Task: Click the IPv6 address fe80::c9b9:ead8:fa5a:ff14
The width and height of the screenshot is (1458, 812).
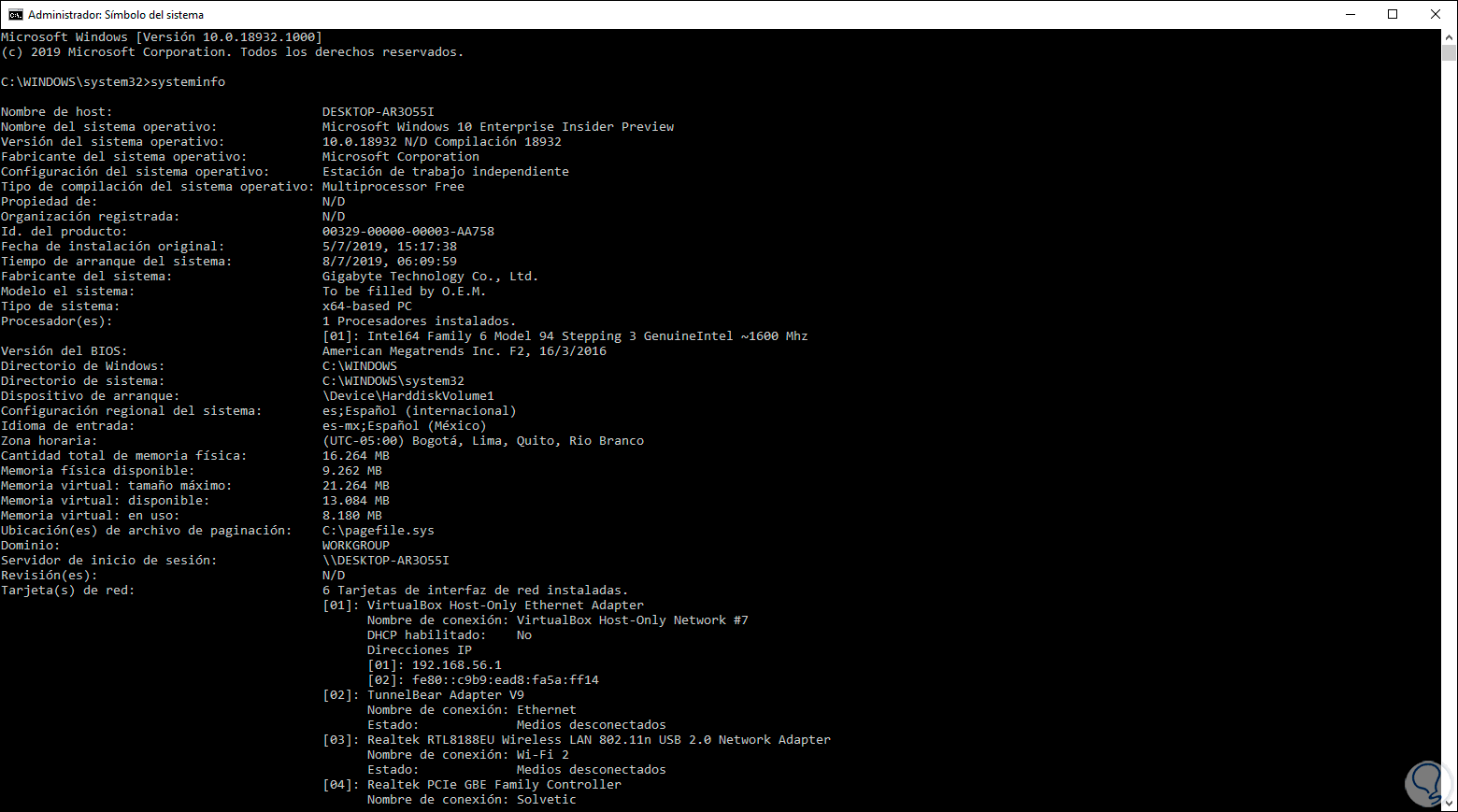Action: click(x=506, y=680)
